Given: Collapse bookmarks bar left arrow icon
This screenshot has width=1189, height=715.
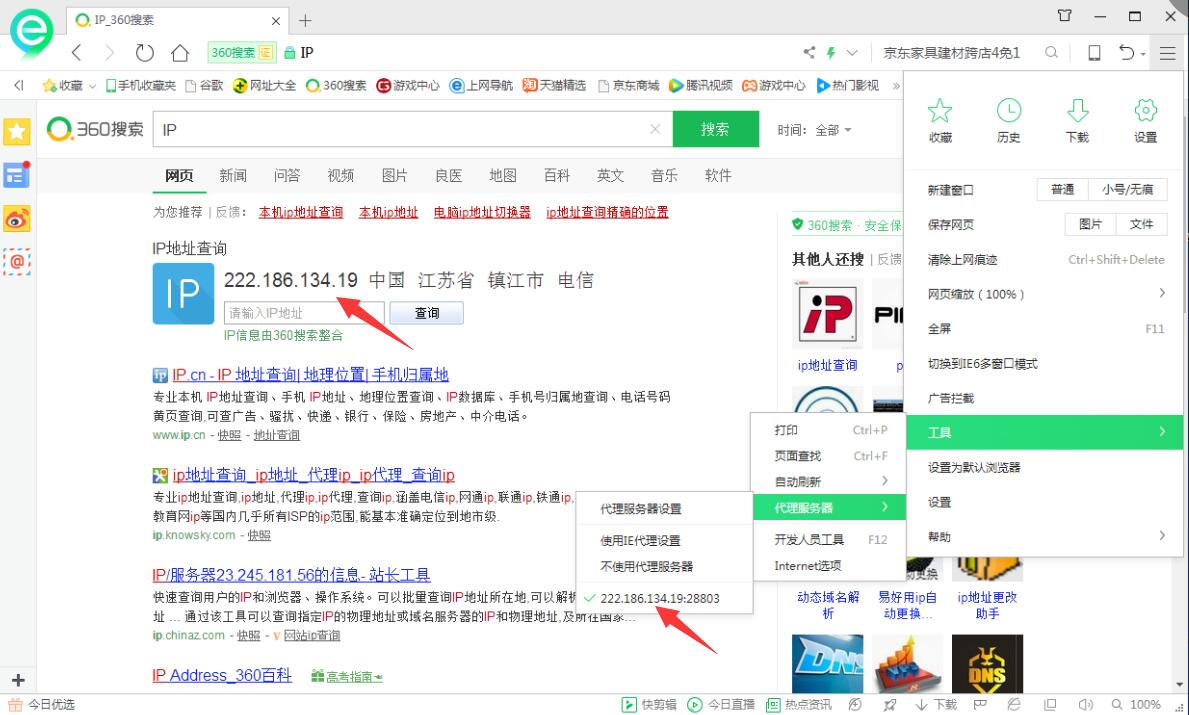Looking at the screenshot, I should tap(19, 85).
